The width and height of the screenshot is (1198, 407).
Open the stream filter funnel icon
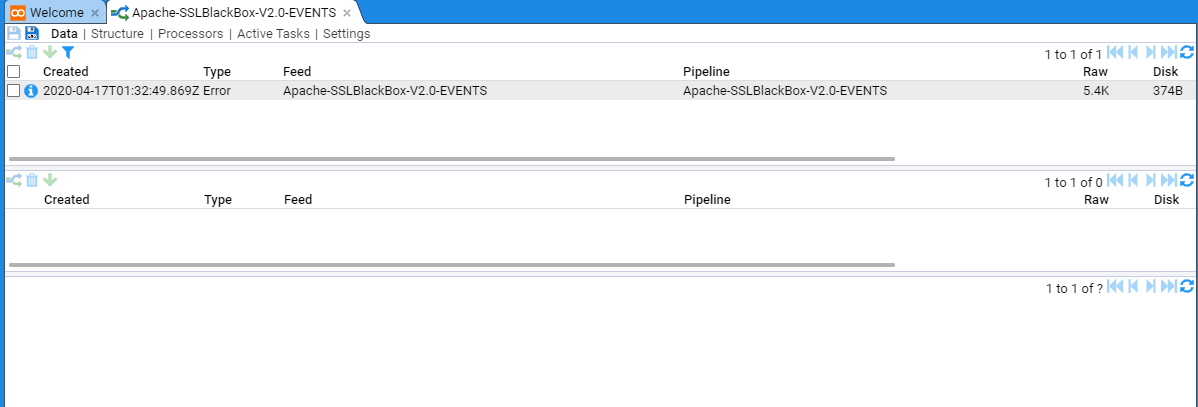(68, 52)
